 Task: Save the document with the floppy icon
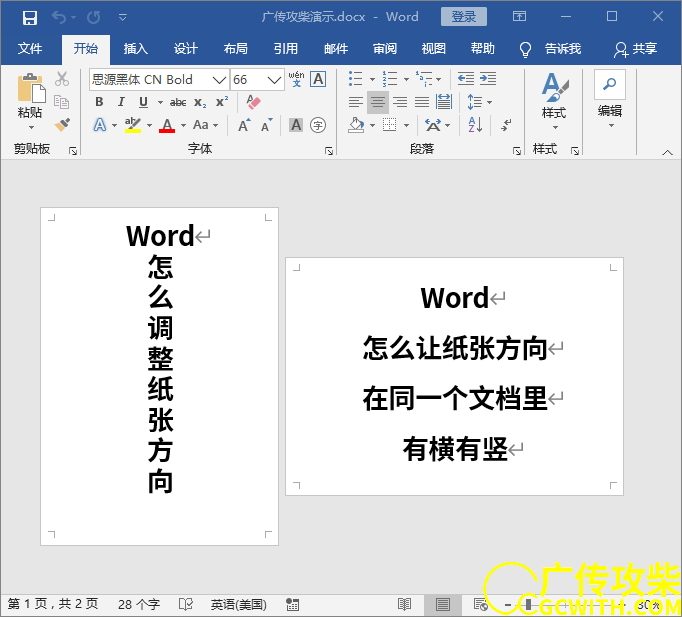click(30, 17)
